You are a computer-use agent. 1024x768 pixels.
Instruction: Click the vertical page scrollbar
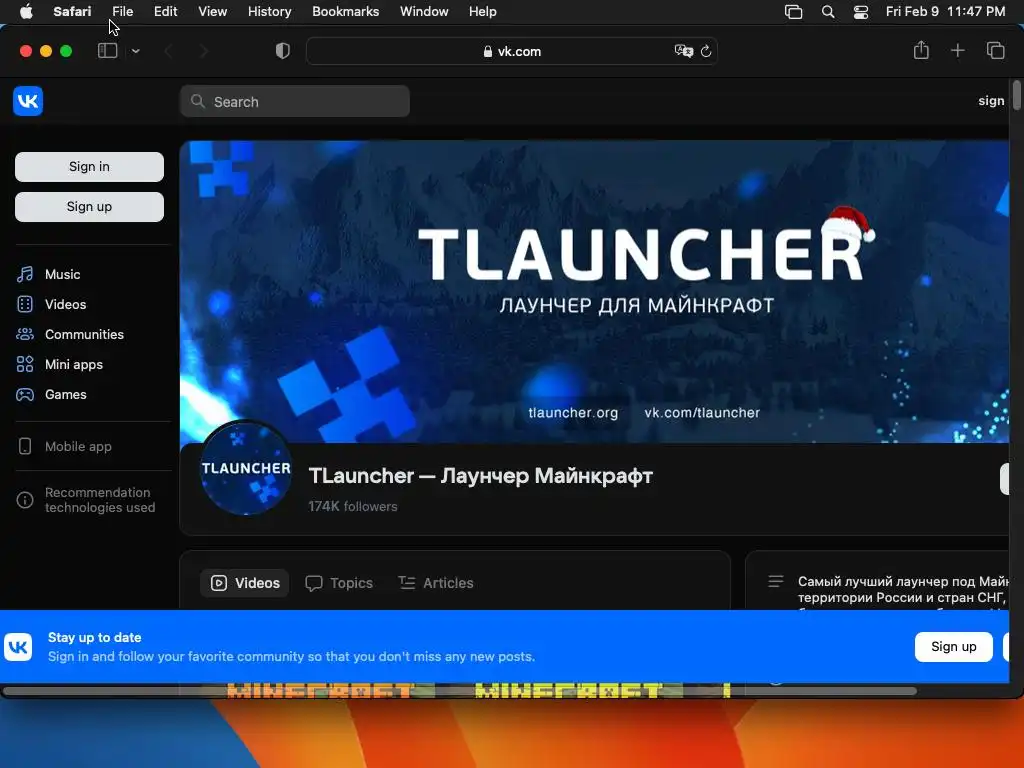pyautogui.click(x=1016, y=95)
